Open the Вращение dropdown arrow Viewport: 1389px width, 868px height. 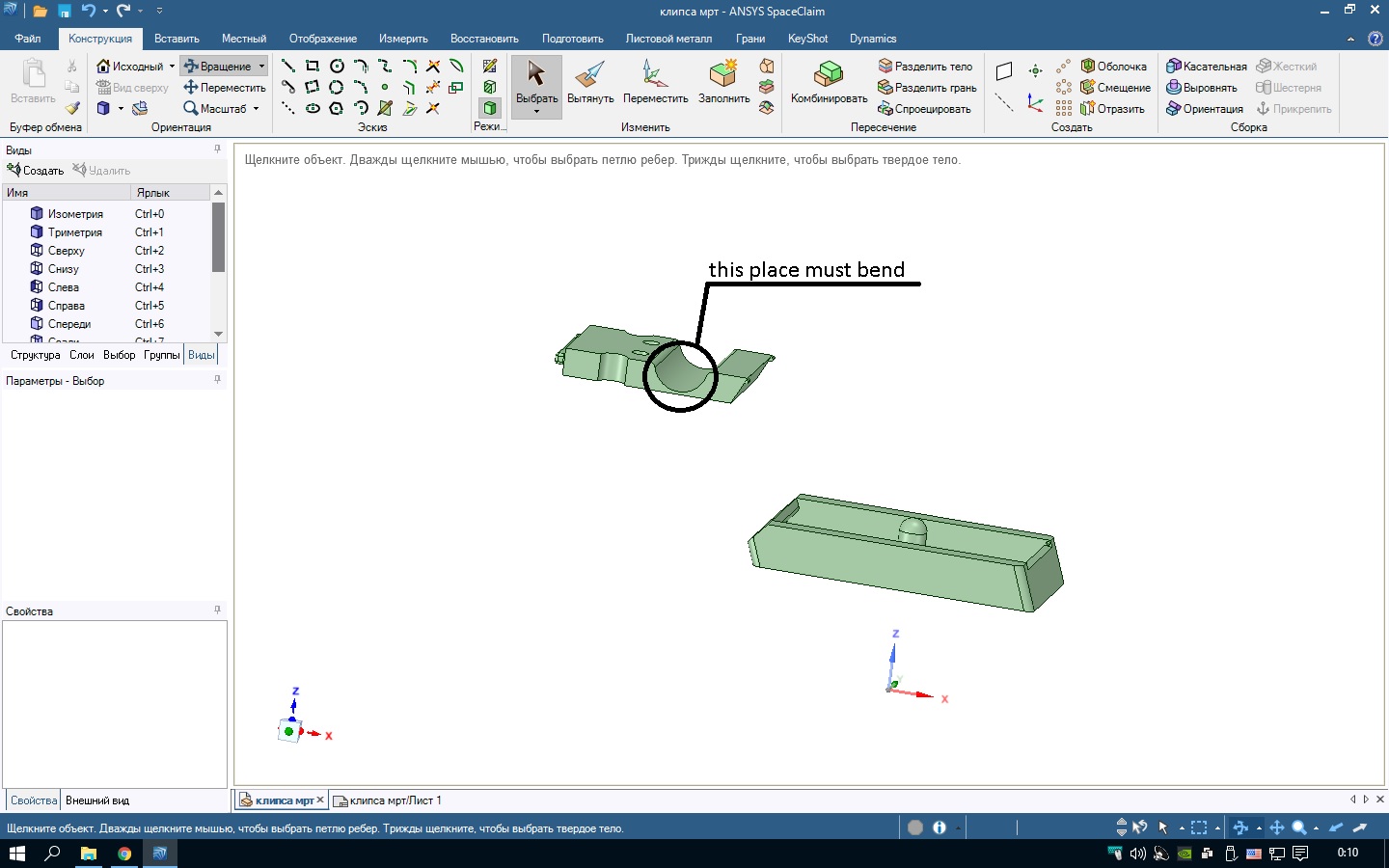pos(261,67)
